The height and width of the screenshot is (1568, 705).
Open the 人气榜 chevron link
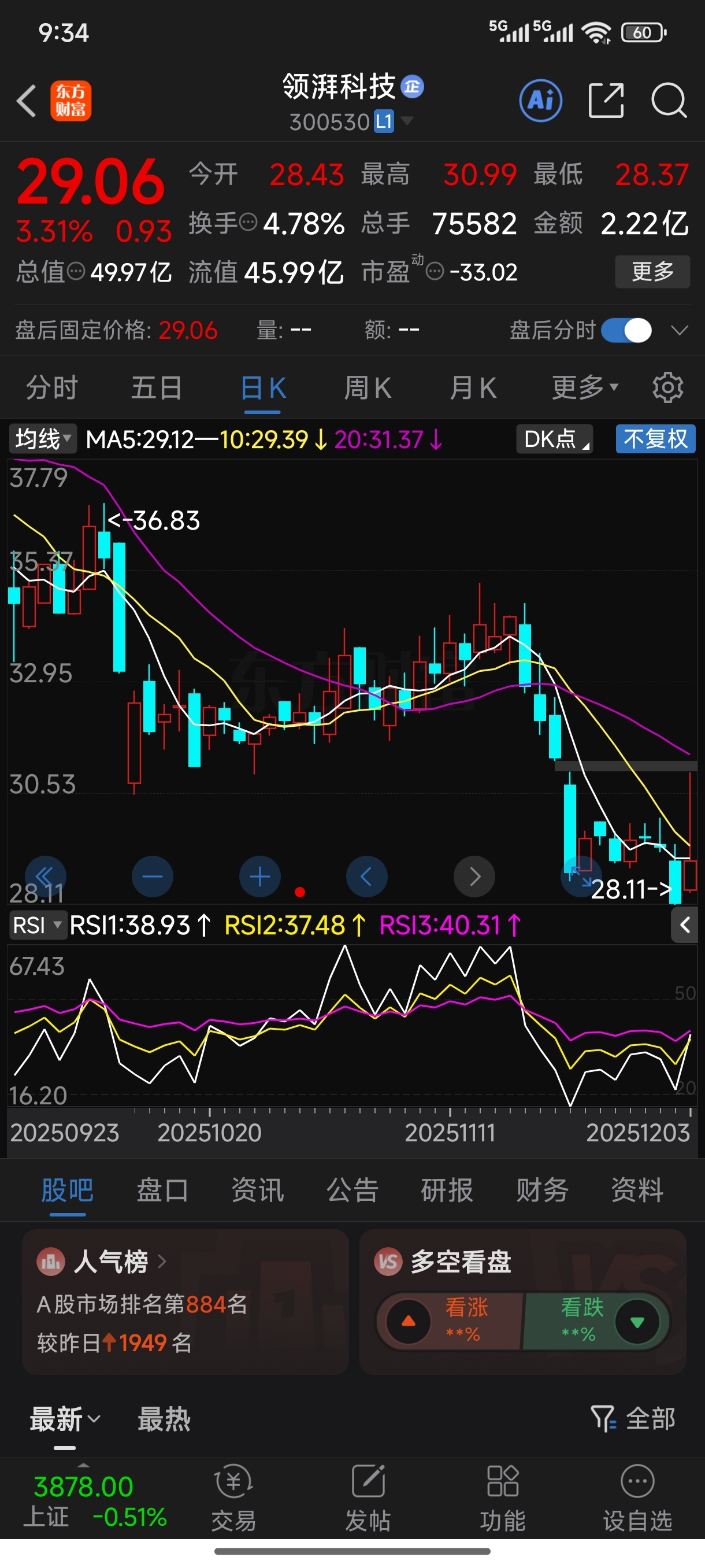point(162,1262)
